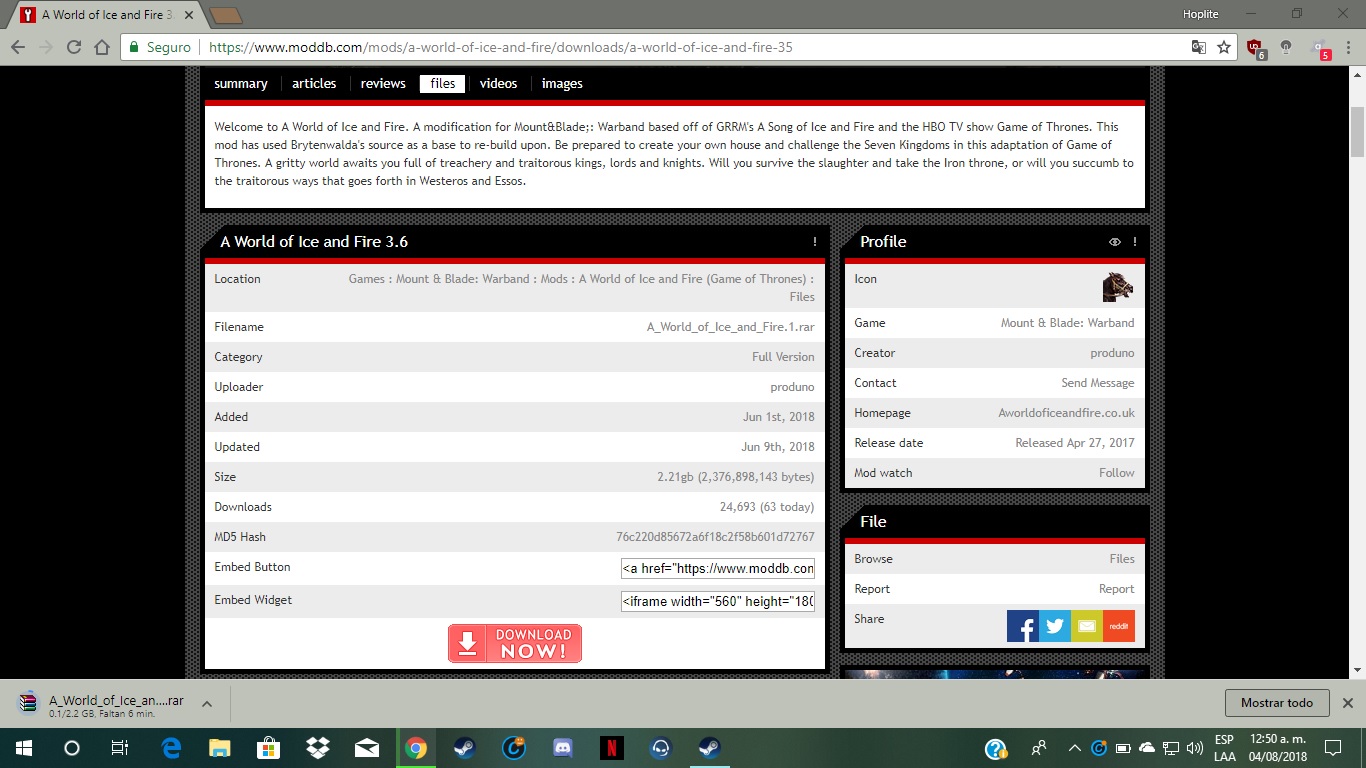Open the volume control in system tray
1366x768 pixels.
point(1194,748)
